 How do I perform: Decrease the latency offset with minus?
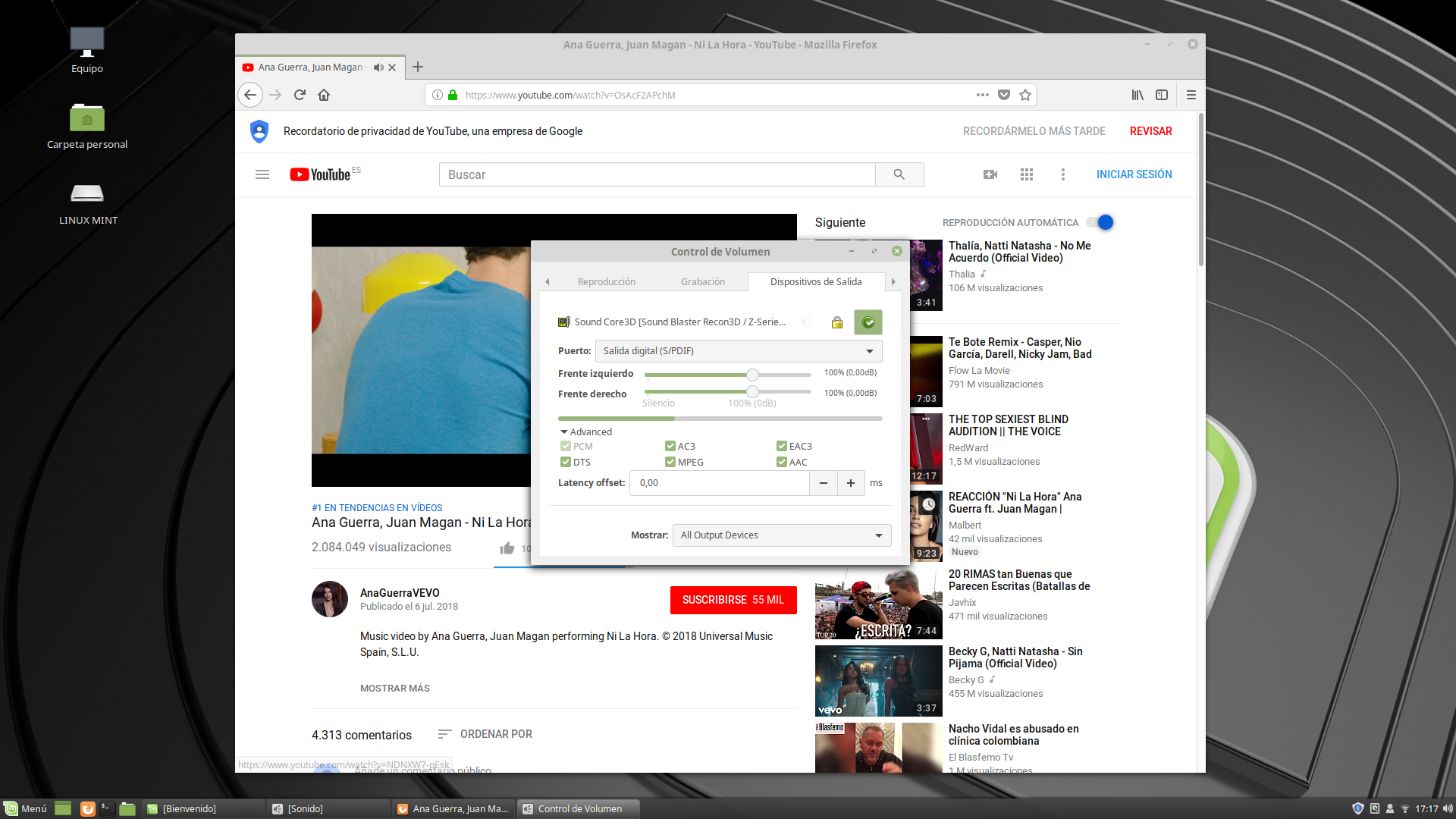coord(823,483)
